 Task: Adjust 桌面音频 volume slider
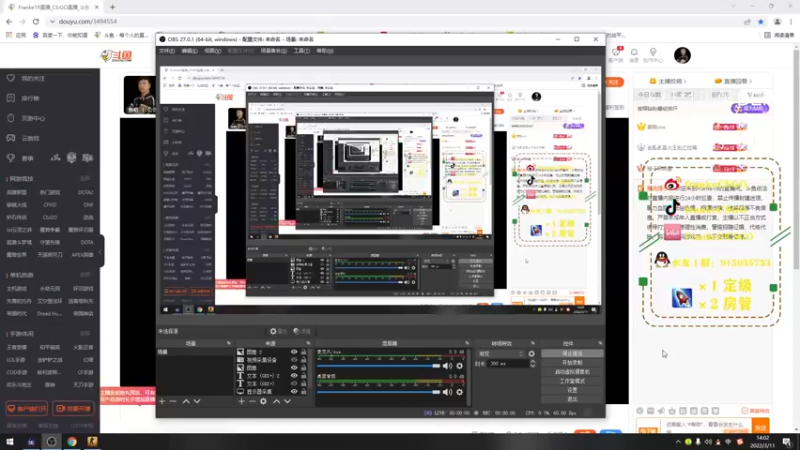click(378, 392)
